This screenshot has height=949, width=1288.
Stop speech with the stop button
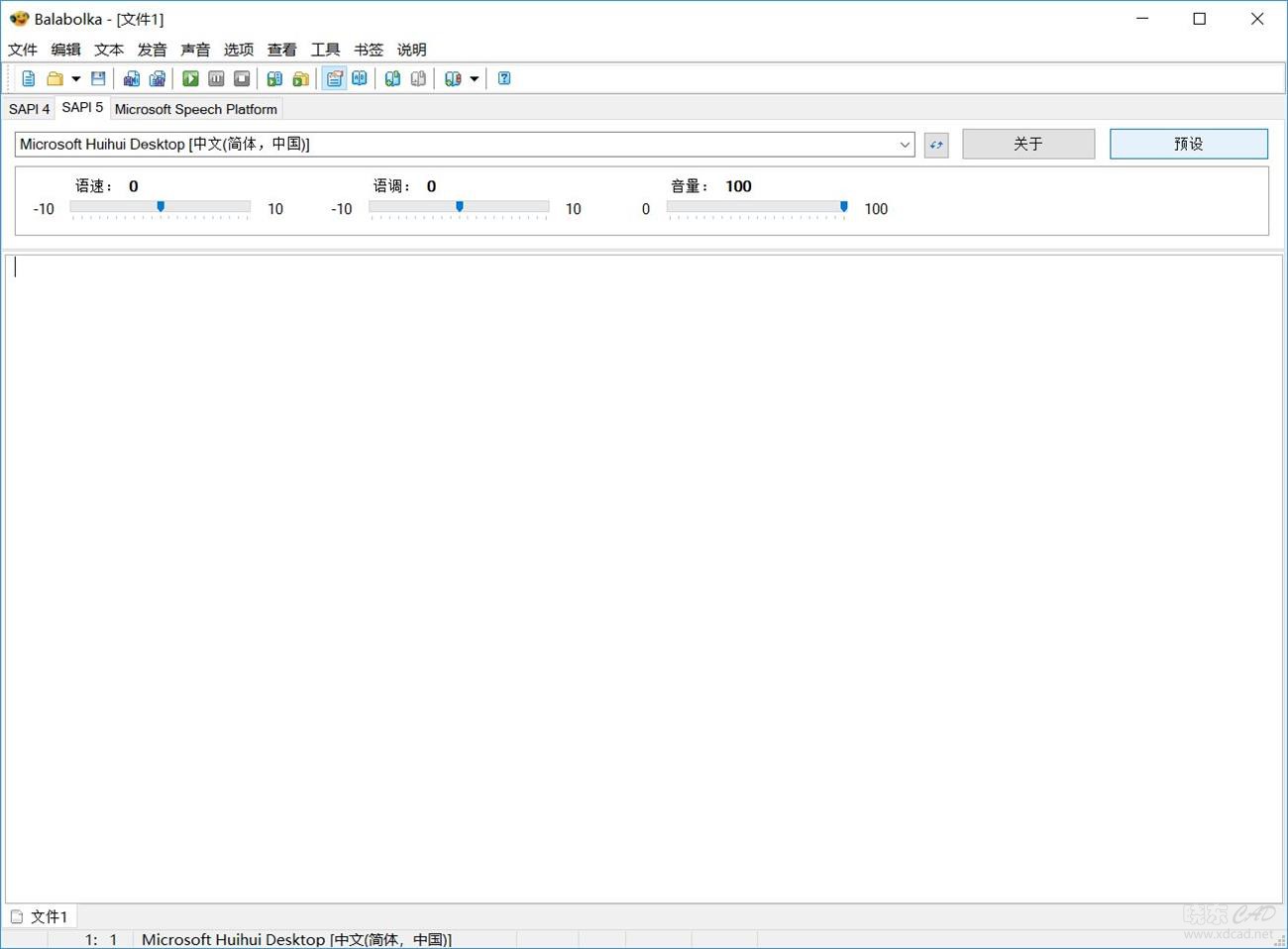(x=242, y=79)
